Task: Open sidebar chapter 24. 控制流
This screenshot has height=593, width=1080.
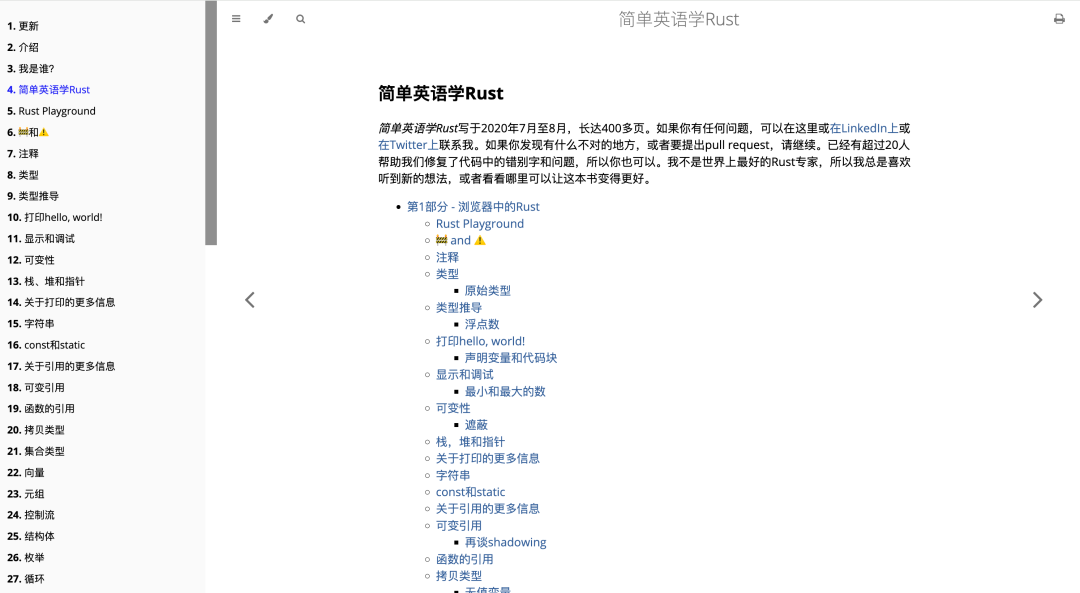Action: 31,514
